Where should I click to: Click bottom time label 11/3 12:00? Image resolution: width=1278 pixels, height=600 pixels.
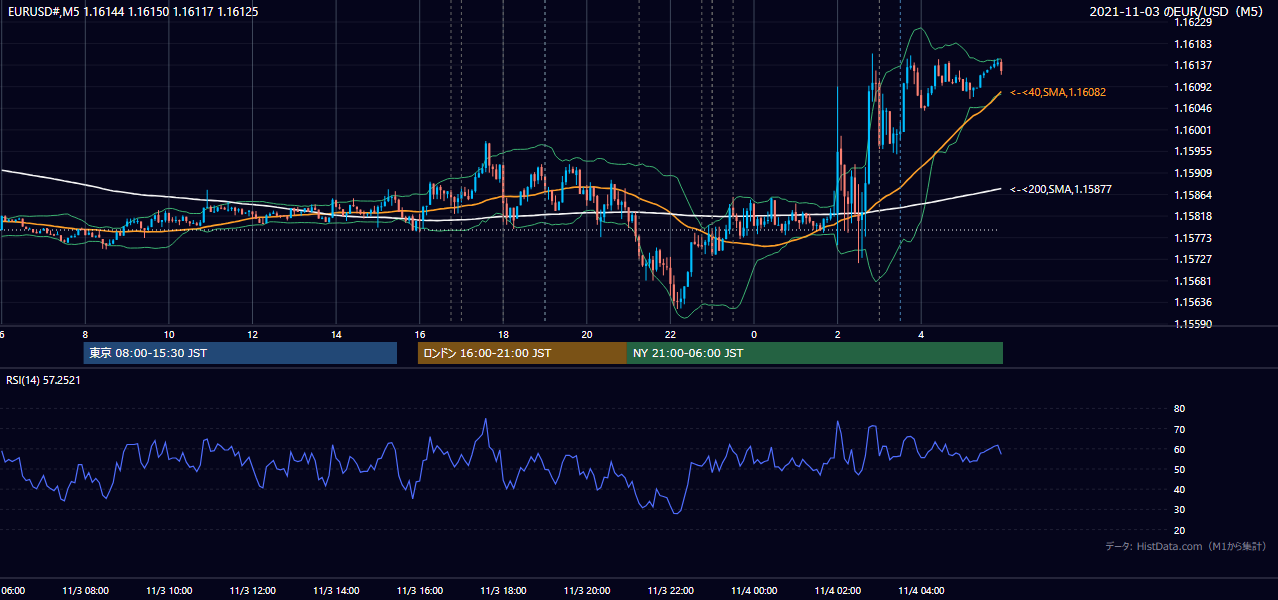253,590
